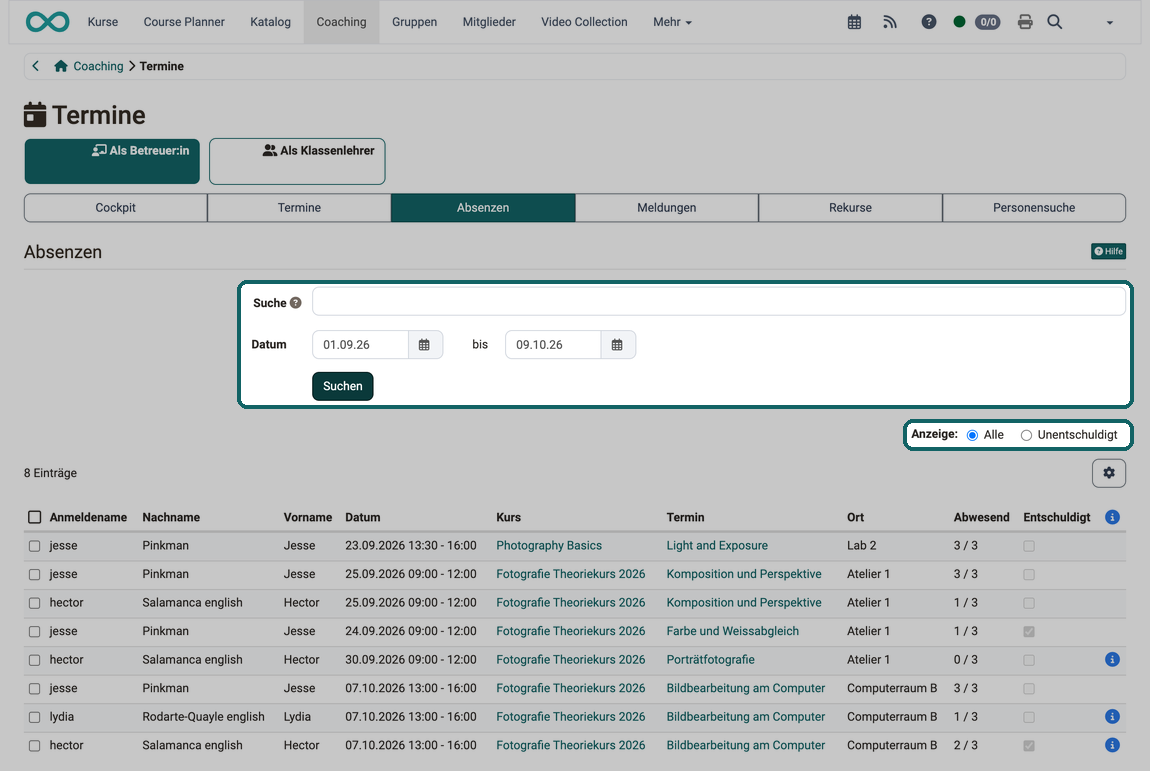Select the Als Klassenlehrer role button
This screenshot has width=1150, height=771.
coord(297,161)
